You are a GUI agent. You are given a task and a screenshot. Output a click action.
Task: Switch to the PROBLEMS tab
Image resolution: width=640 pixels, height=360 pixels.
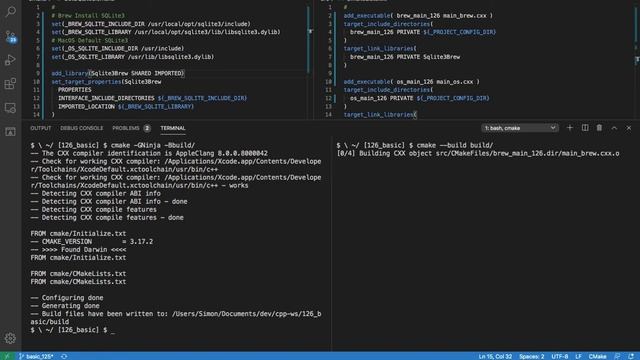(126, 128)
